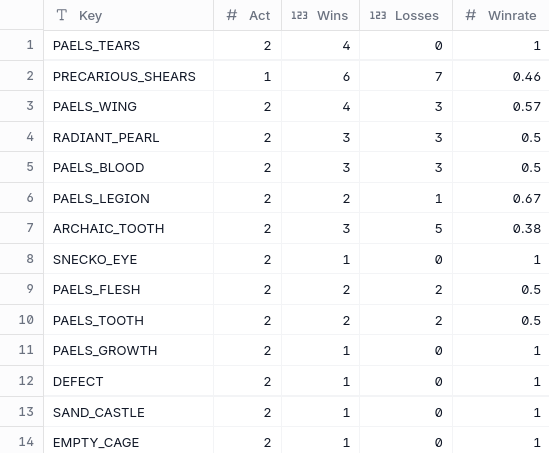Select the ARCHAIC_TOOTH cell
549x453 pixels.
click(x=128, y=229)
